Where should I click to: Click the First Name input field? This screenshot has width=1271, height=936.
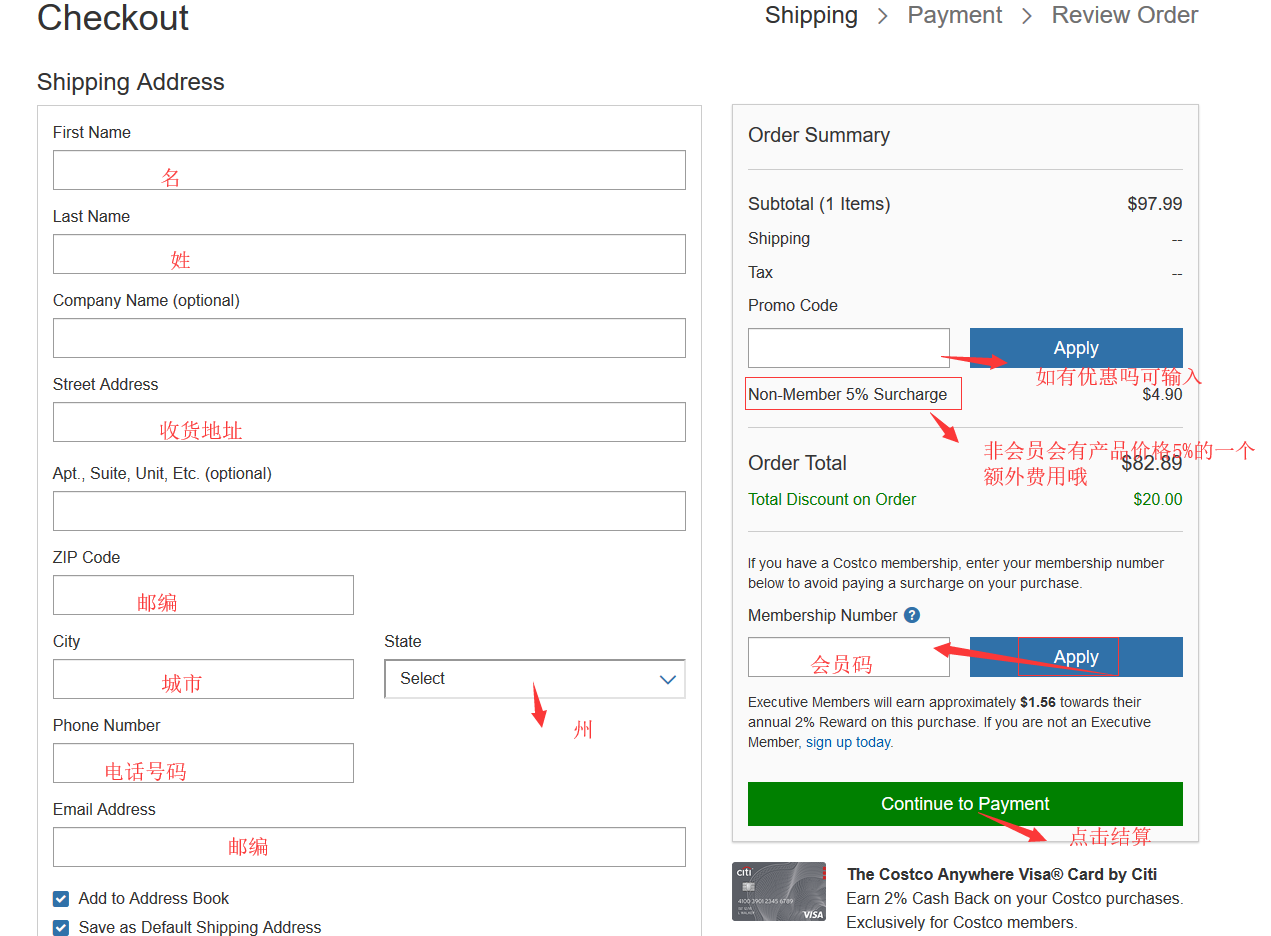point(369,170)
